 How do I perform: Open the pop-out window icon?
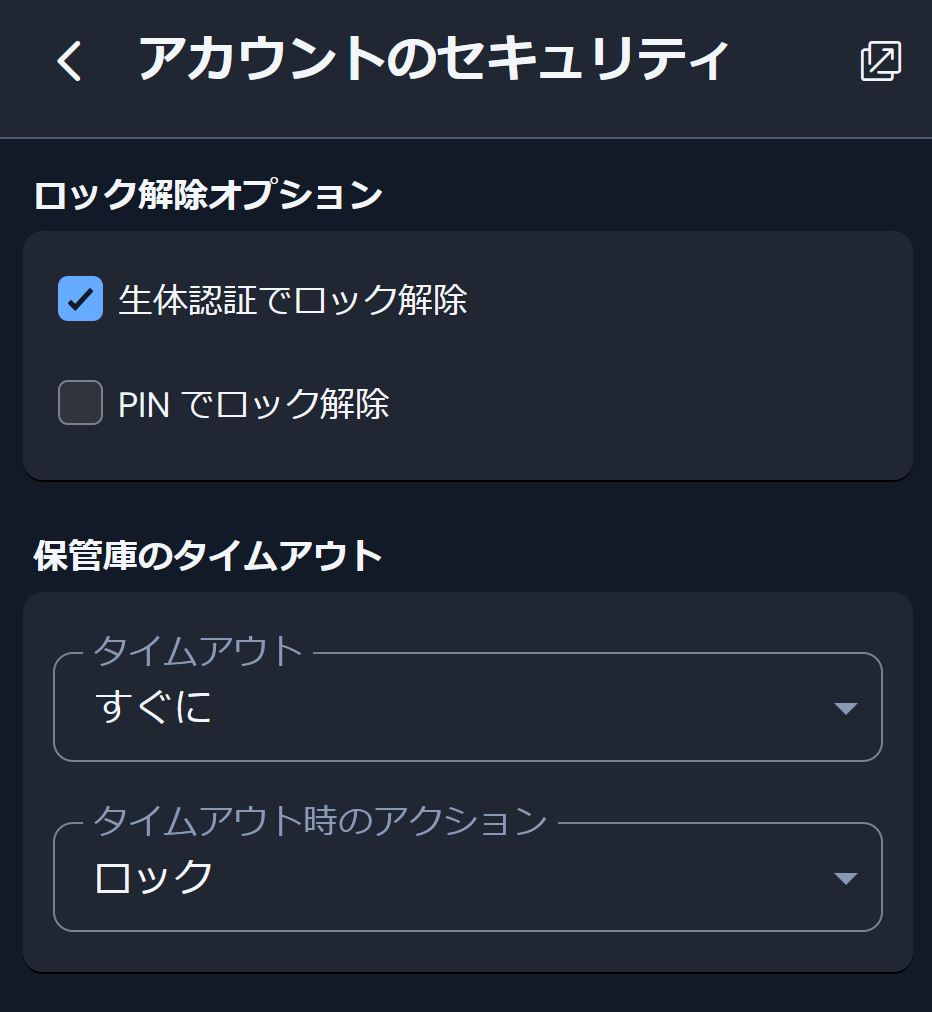[881, 61]
